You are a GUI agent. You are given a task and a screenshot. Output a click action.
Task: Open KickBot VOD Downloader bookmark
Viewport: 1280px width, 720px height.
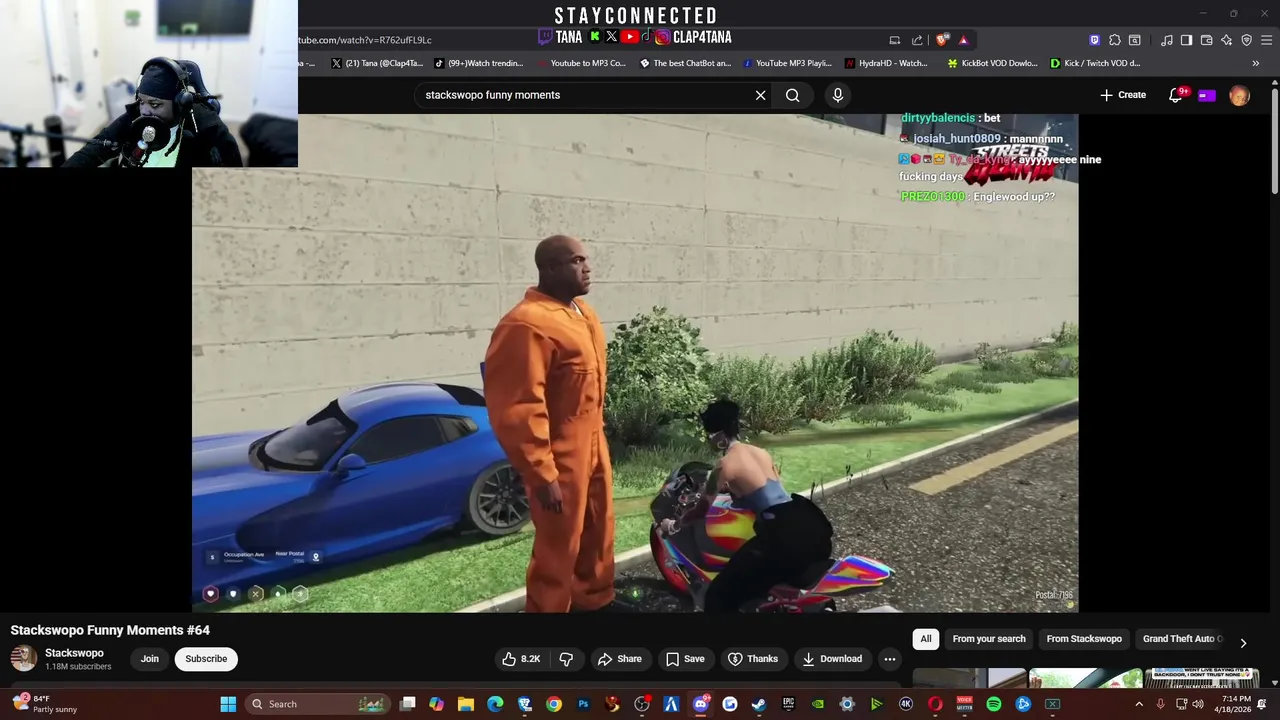[x=992, y=63]
